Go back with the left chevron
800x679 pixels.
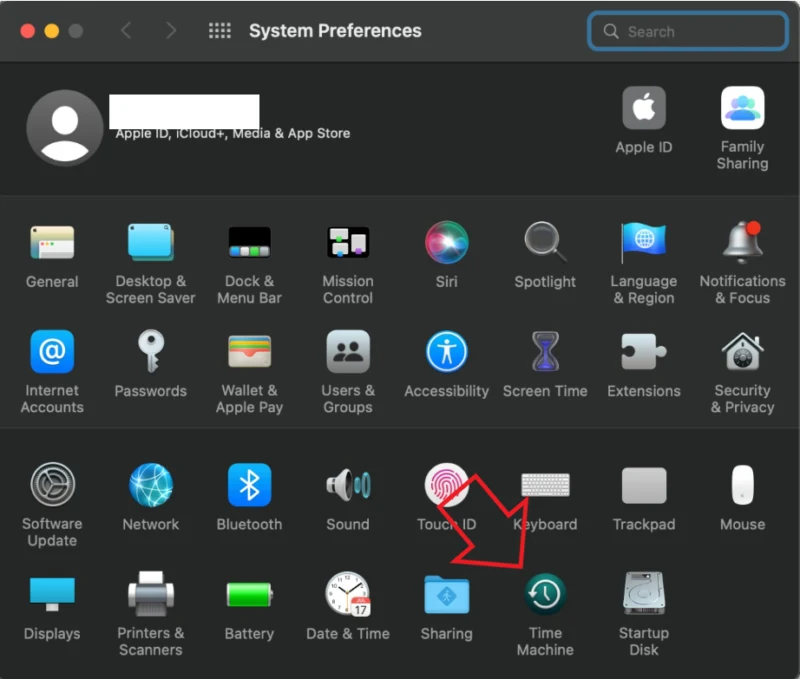pos(126,31)
